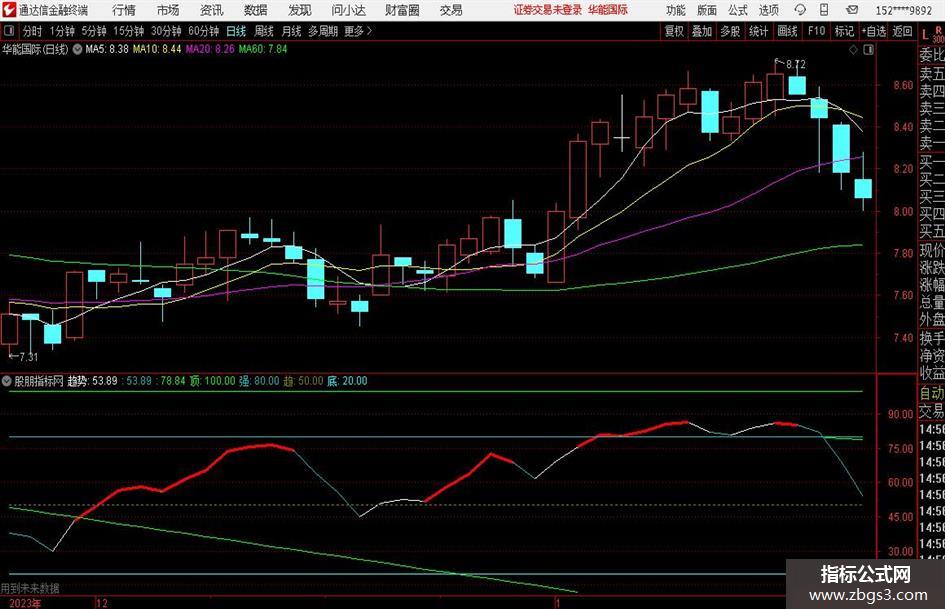Click the MA10: 8.44 value label
Viewport: 945px width, 609px height.
click(157, 49)
